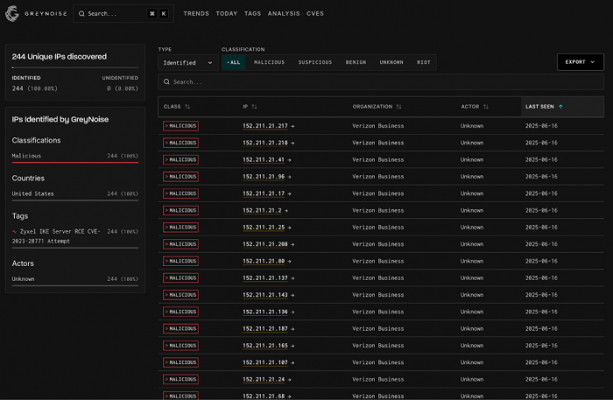The image size is (613, 400).
Task: Open the CVES navigation item
Action: (315, 14)
